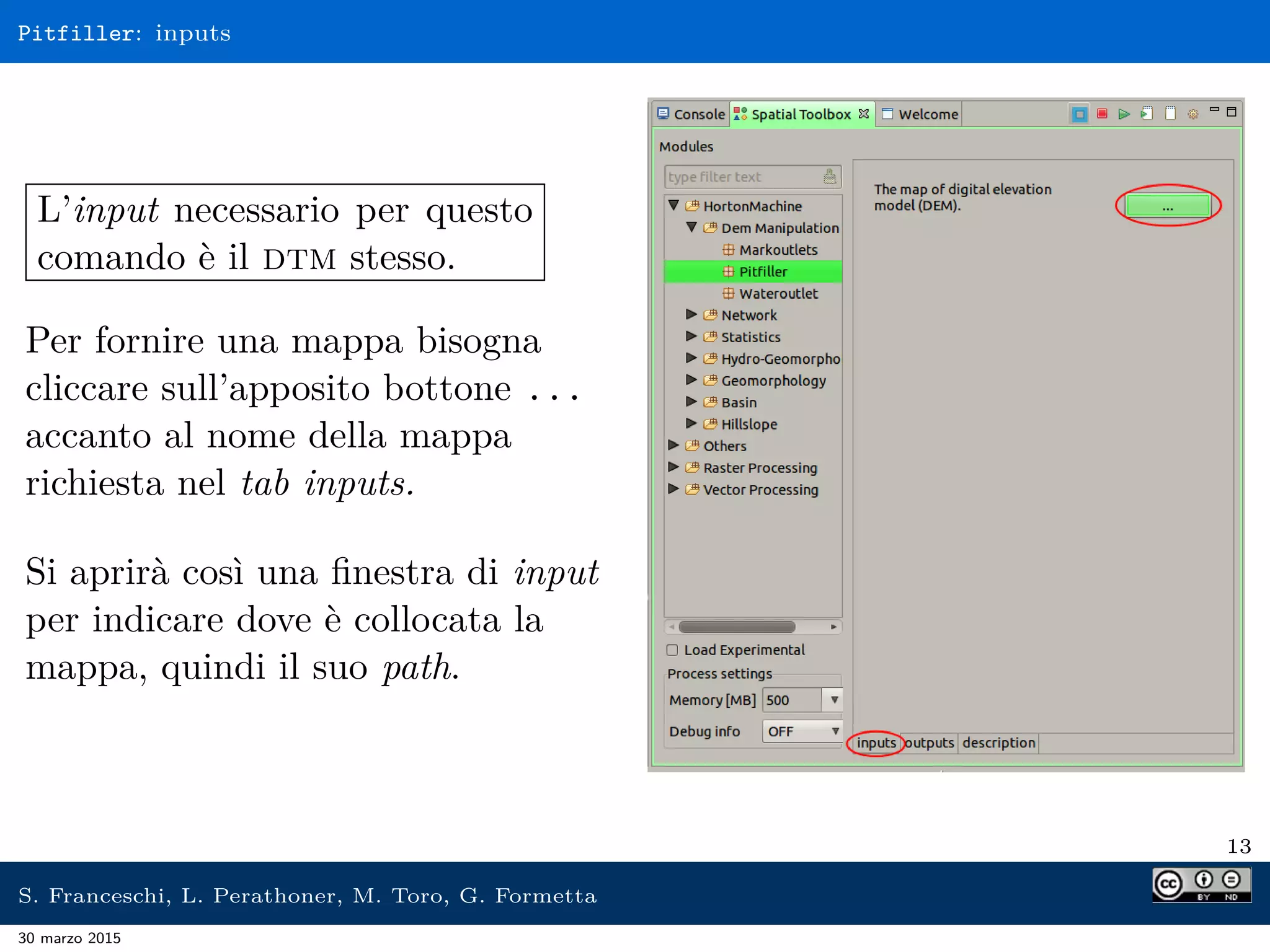This screenshot has width=1270, height=952.
Task: Click the HortonMachine folder label
Action: pyautogui.click(x=752, y=206)
